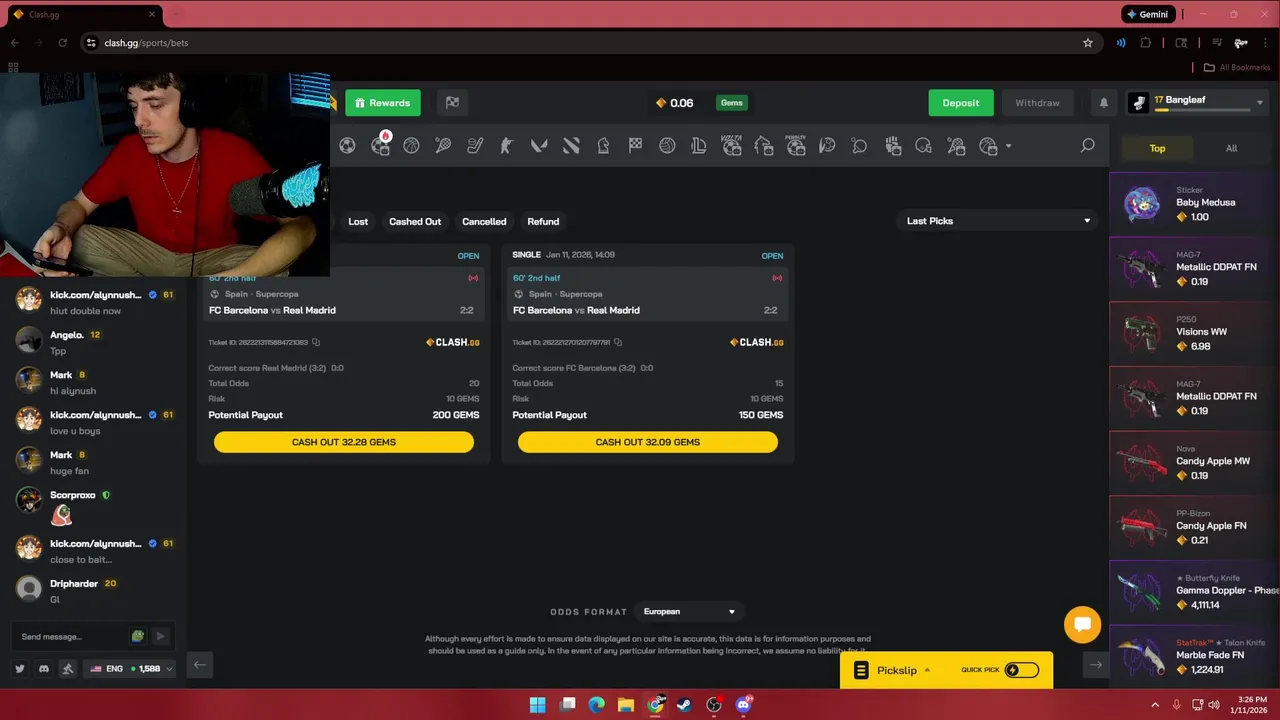Open the All Bookmarks folder
Viewport: 1280px width, 720px height.
1237,67
